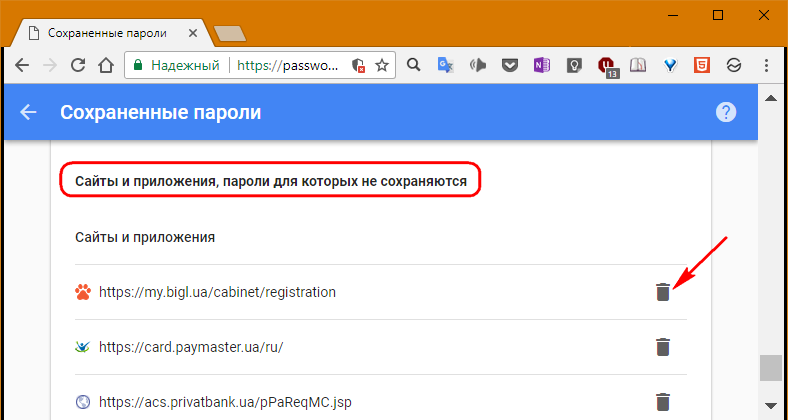The width and height of the screenshot is (788, 420).
Task: Click the sync circle extension icon
Action: pos(734,65)
